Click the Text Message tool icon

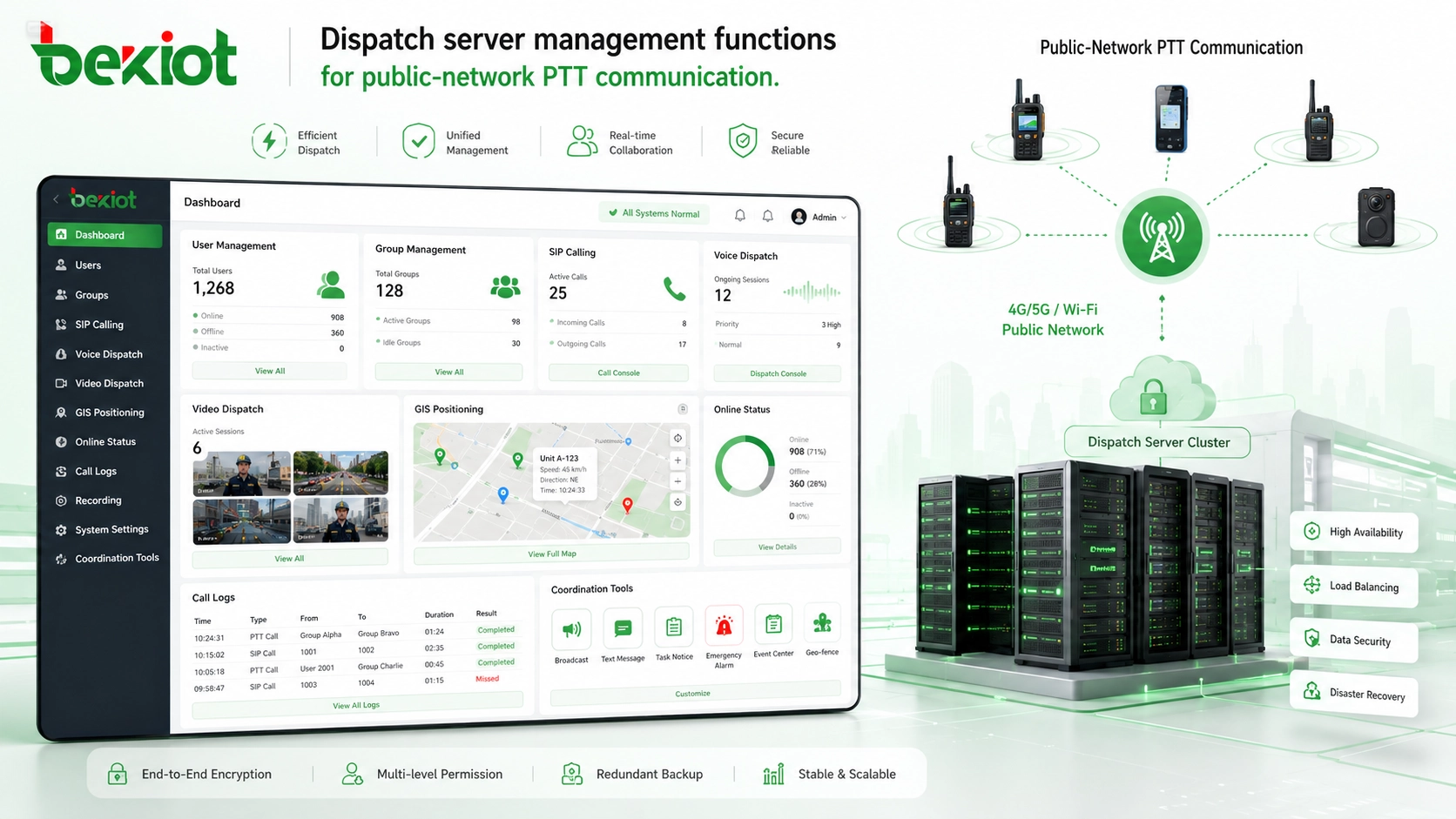click(623, 628)
